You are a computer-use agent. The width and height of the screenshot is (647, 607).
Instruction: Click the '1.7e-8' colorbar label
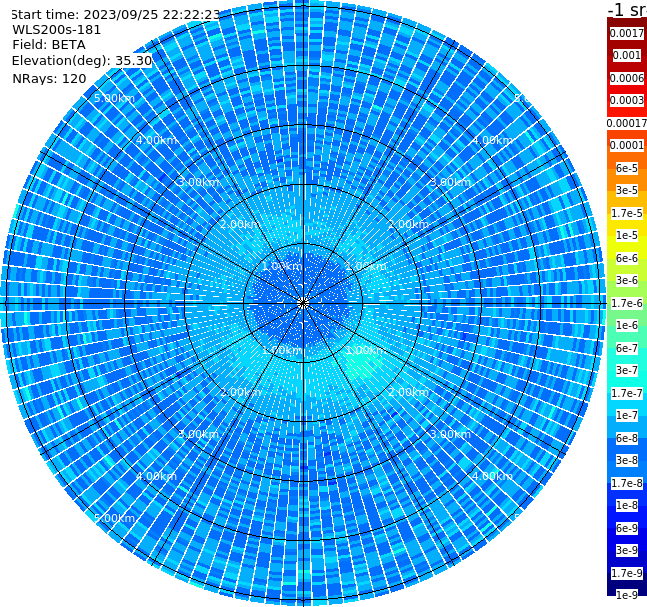click(627, 483)
